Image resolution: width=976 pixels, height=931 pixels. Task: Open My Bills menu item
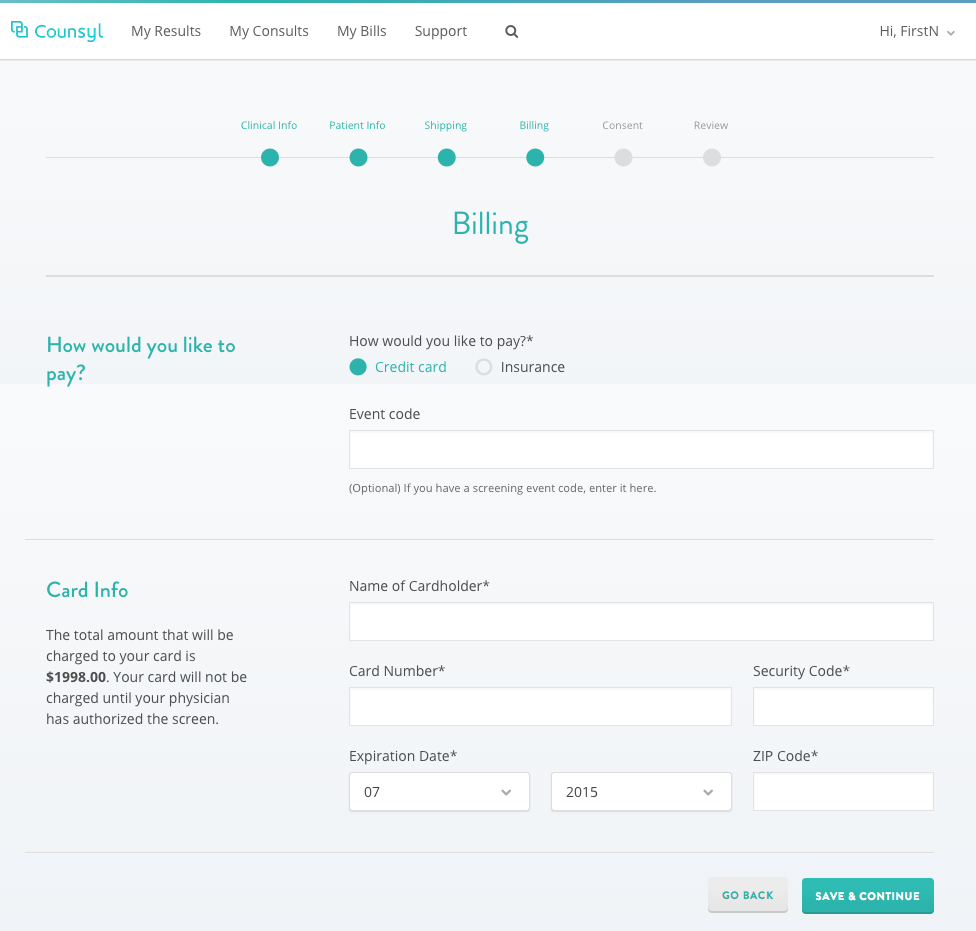(x=362, y=31)
